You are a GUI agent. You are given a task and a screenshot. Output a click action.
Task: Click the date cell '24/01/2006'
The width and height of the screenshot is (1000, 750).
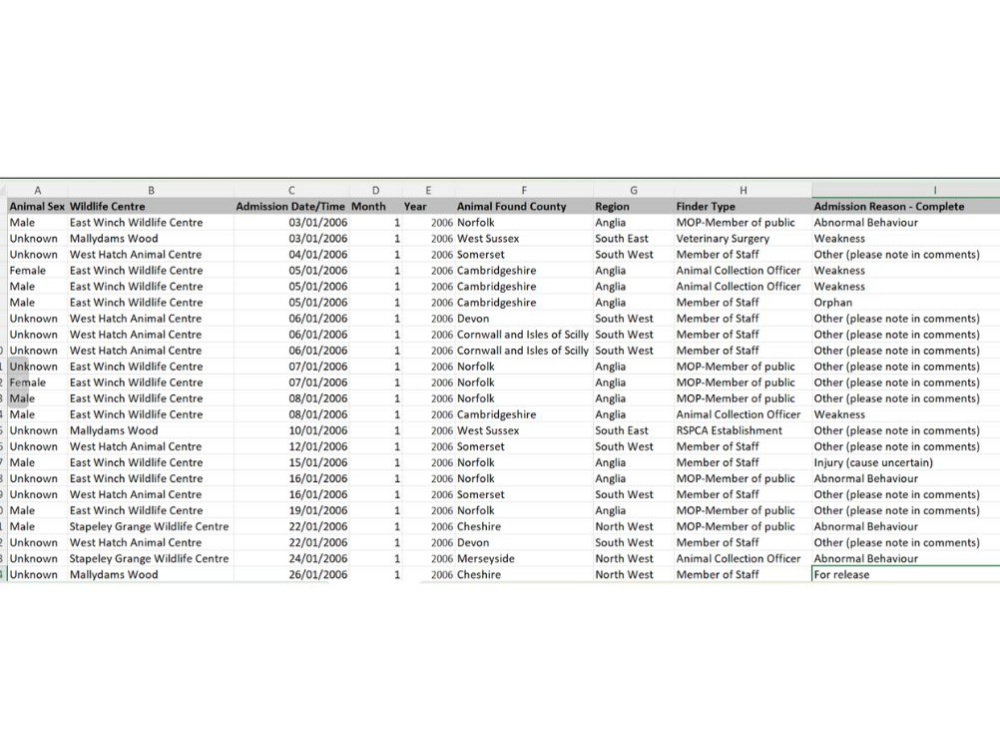291,559
